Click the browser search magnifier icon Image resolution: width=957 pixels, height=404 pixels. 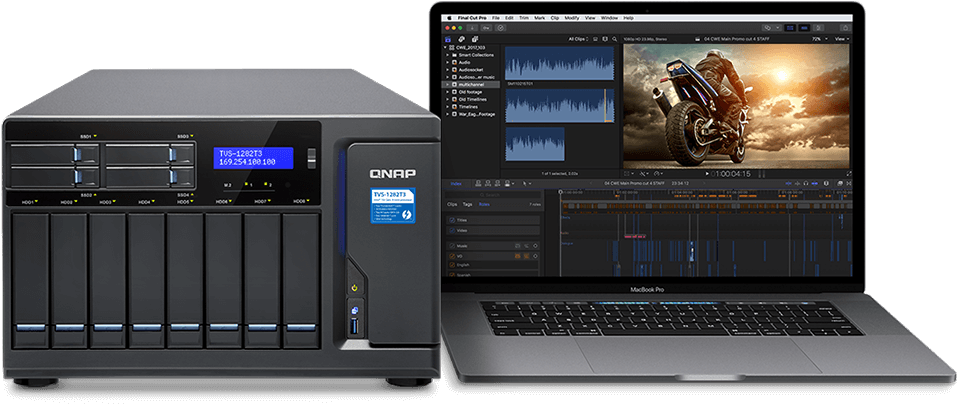(x=614, y=39)
